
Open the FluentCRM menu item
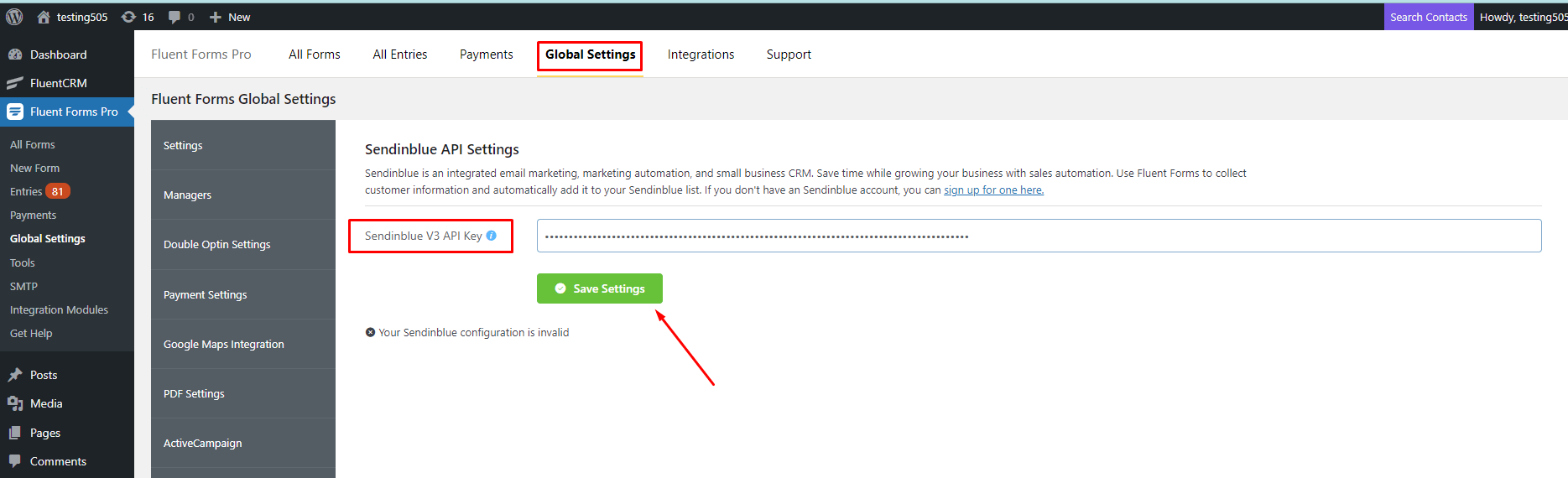(59, 83)
